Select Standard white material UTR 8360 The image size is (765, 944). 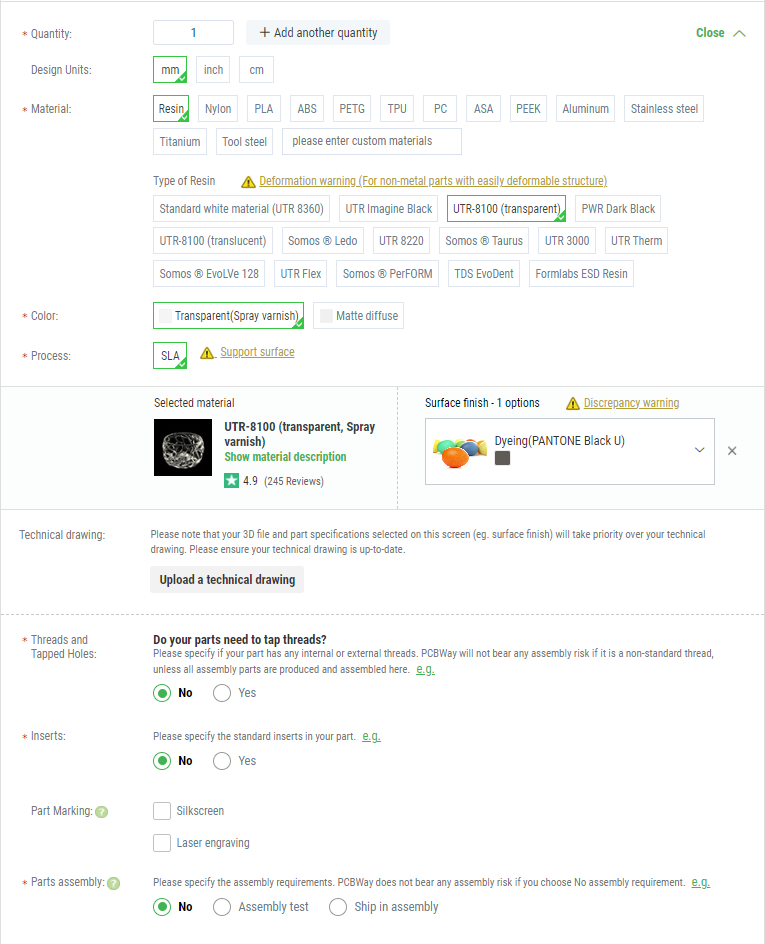[x=241, y=209]
